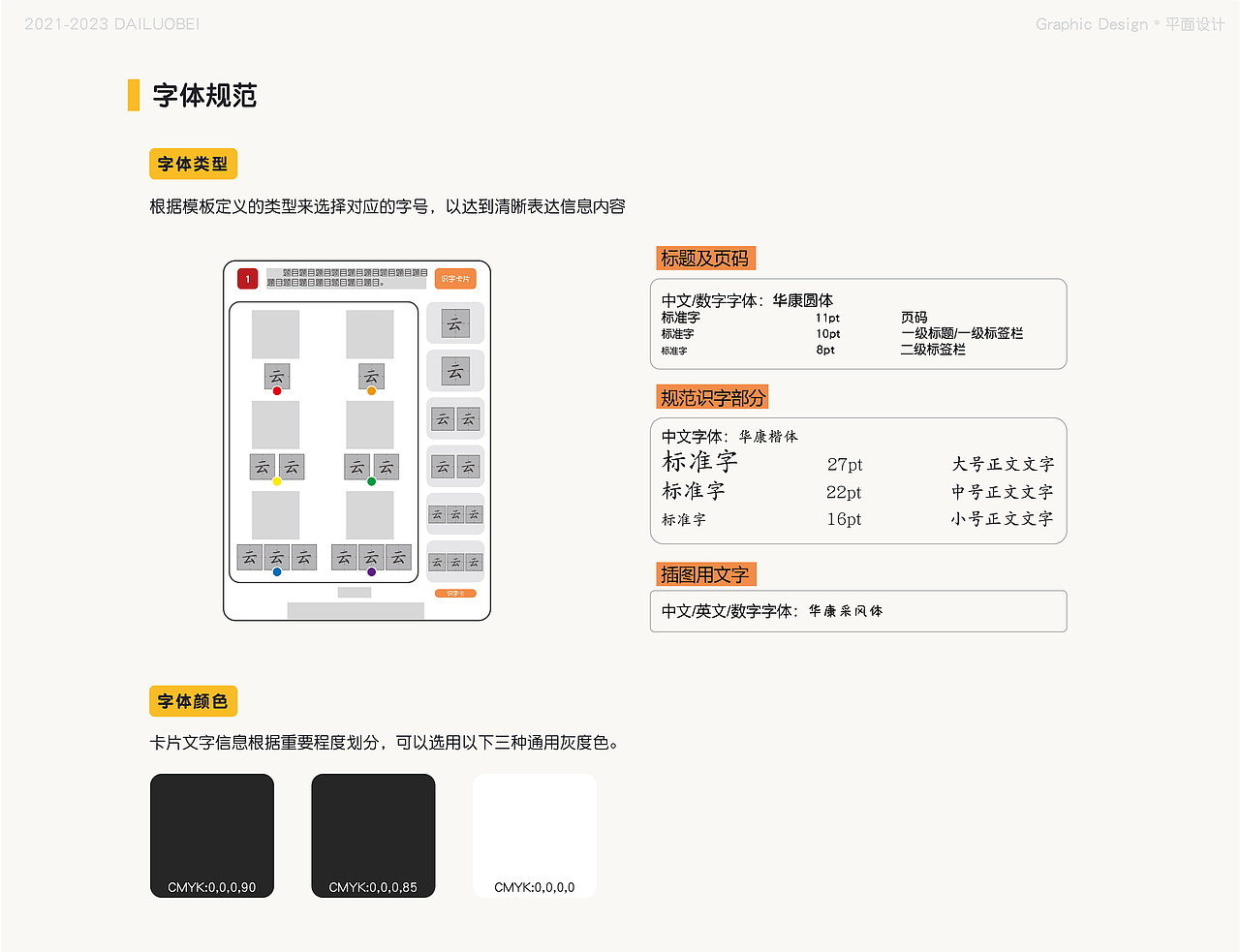
Task: Click the 2021-2023 DAILUOBEI header text
Action: 112,24
